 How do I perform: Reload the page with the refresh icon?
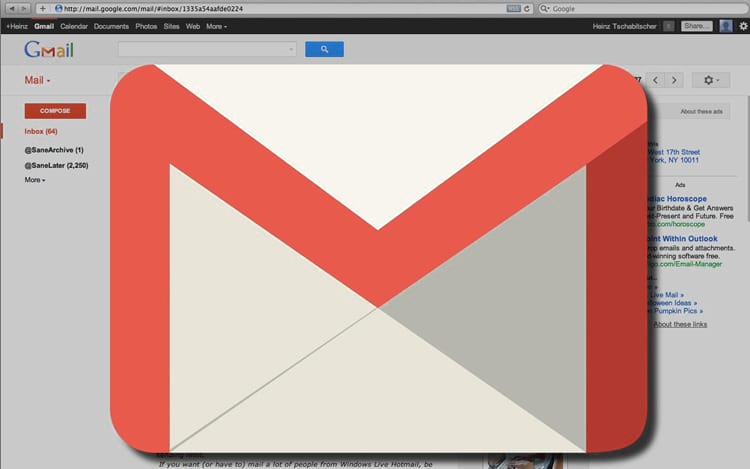(527, 9)
